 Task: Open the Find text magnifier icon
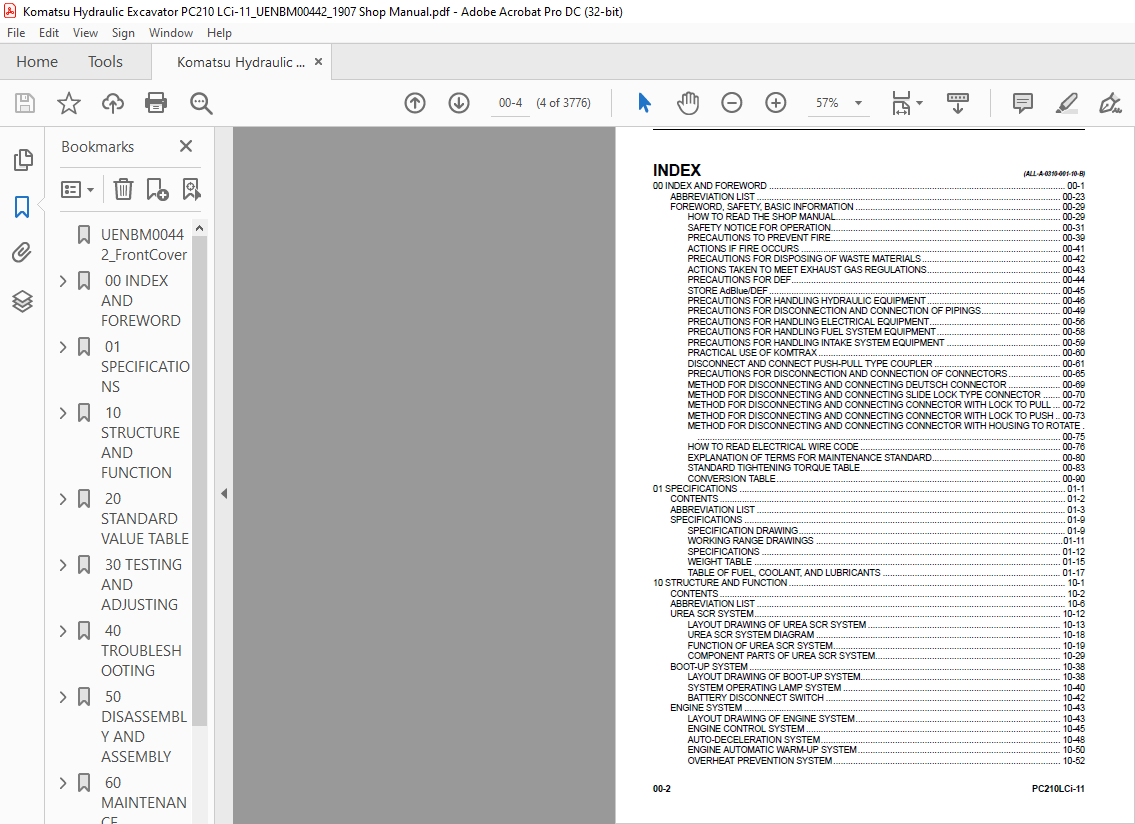point(201,103)
